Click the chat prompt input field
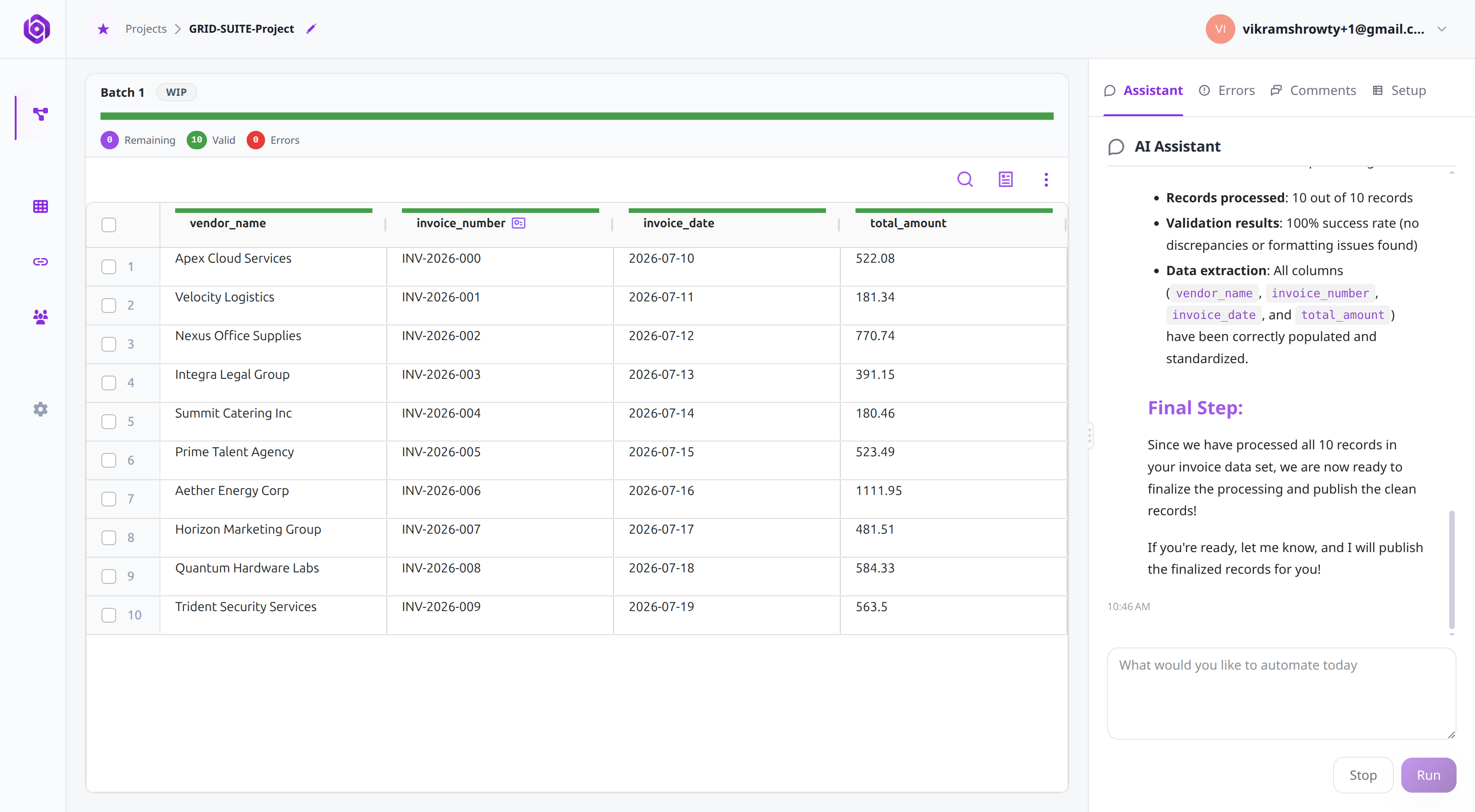This screenshot has height=812, width=1475. click(x=1281, y=693)
